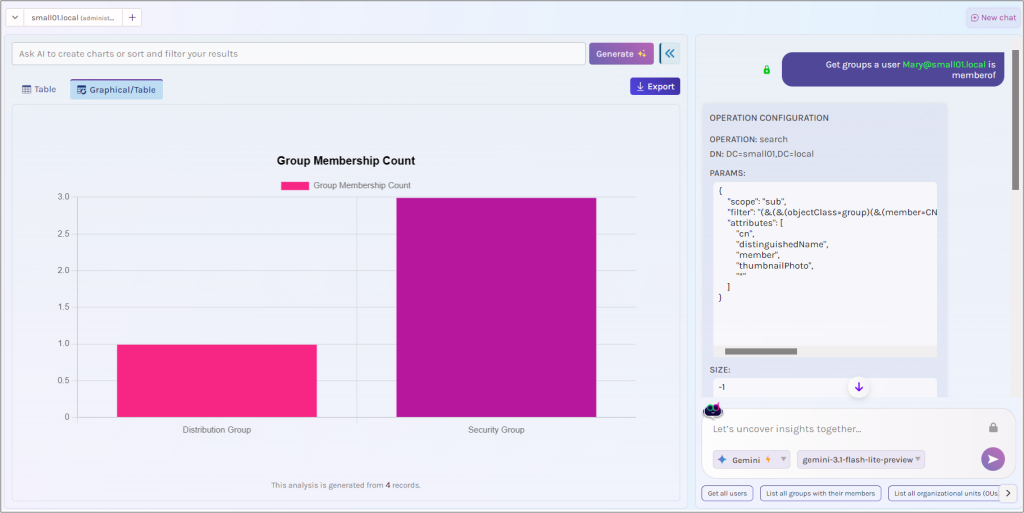Switch to the Graphical/Table view tab

116,89
